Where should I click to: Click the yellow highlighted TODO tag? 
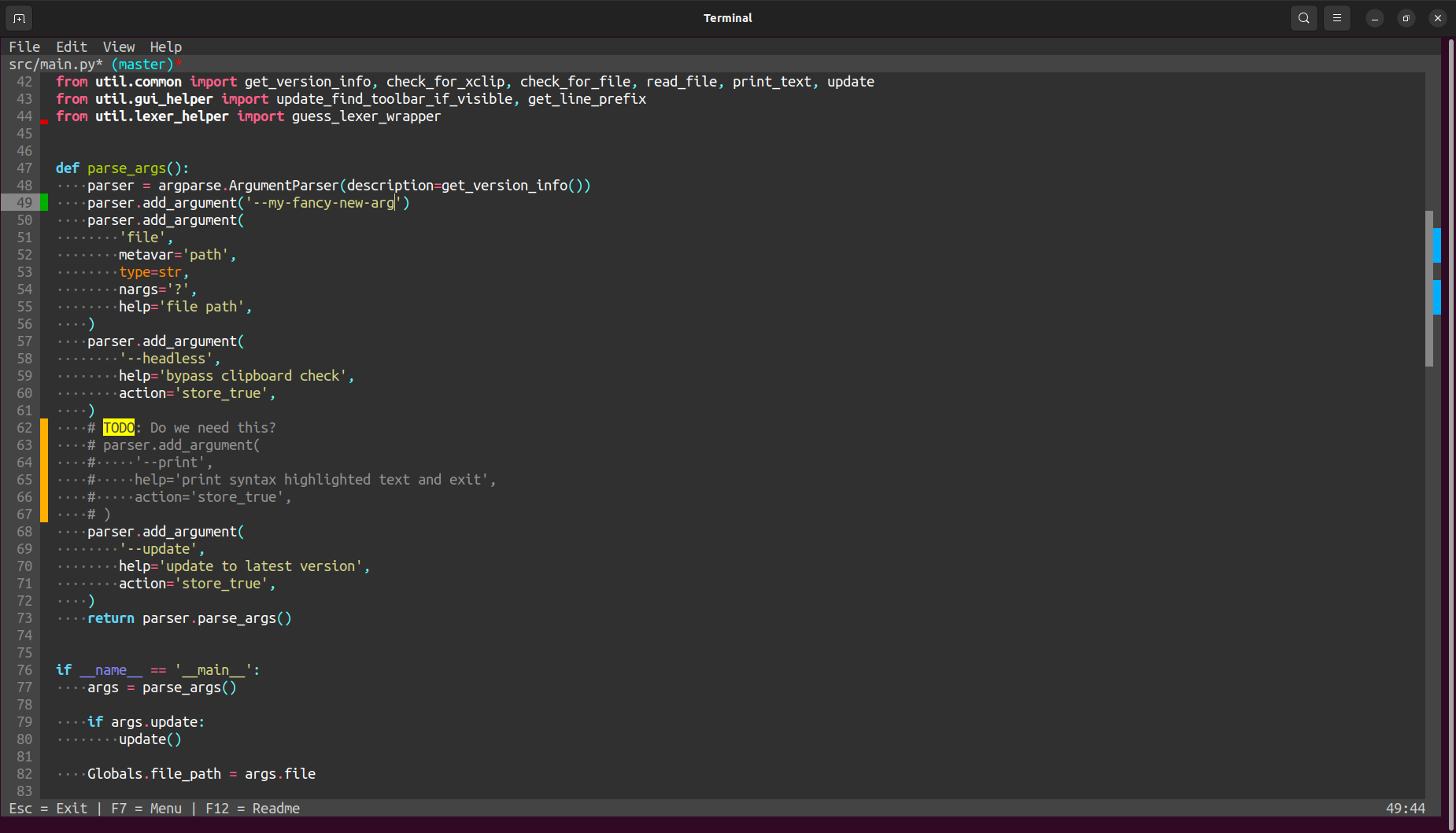119,428
